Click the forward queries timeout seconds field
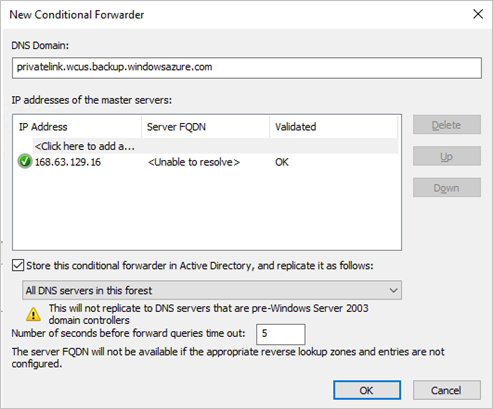Viewport: 493px width, 409px height. tap(281, 334)
